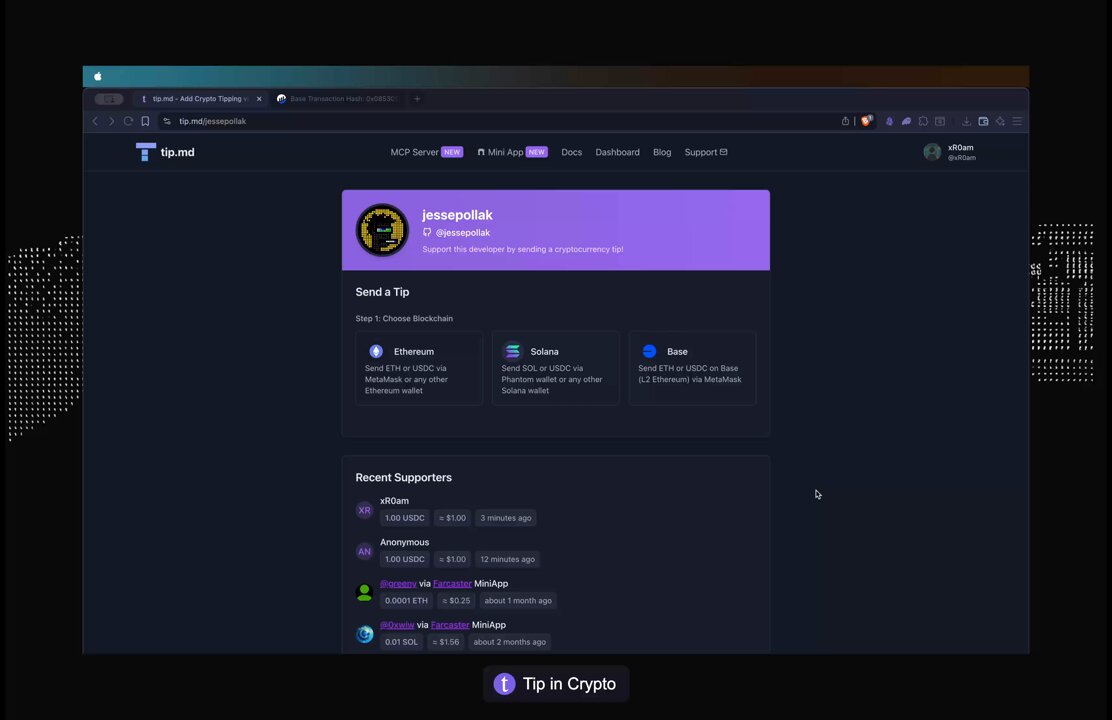Viewport: 1112px width, 720px height.
Task: Click the "Recent Supporters" heading
Action: 404,477
